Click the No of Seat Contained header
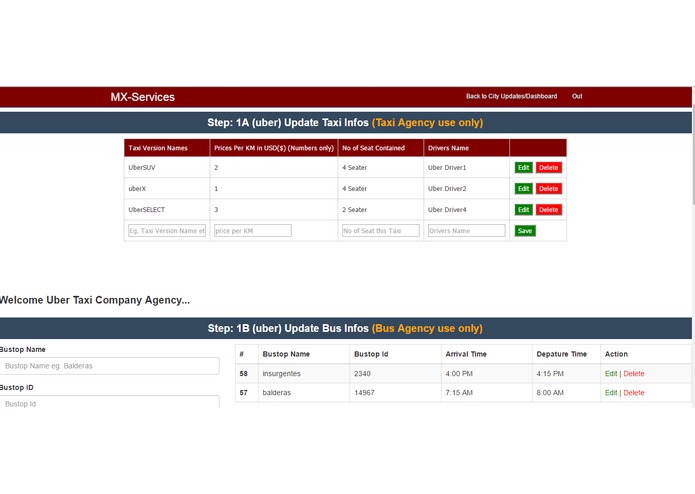Screen dimensions: 695x494 (381, 148)
